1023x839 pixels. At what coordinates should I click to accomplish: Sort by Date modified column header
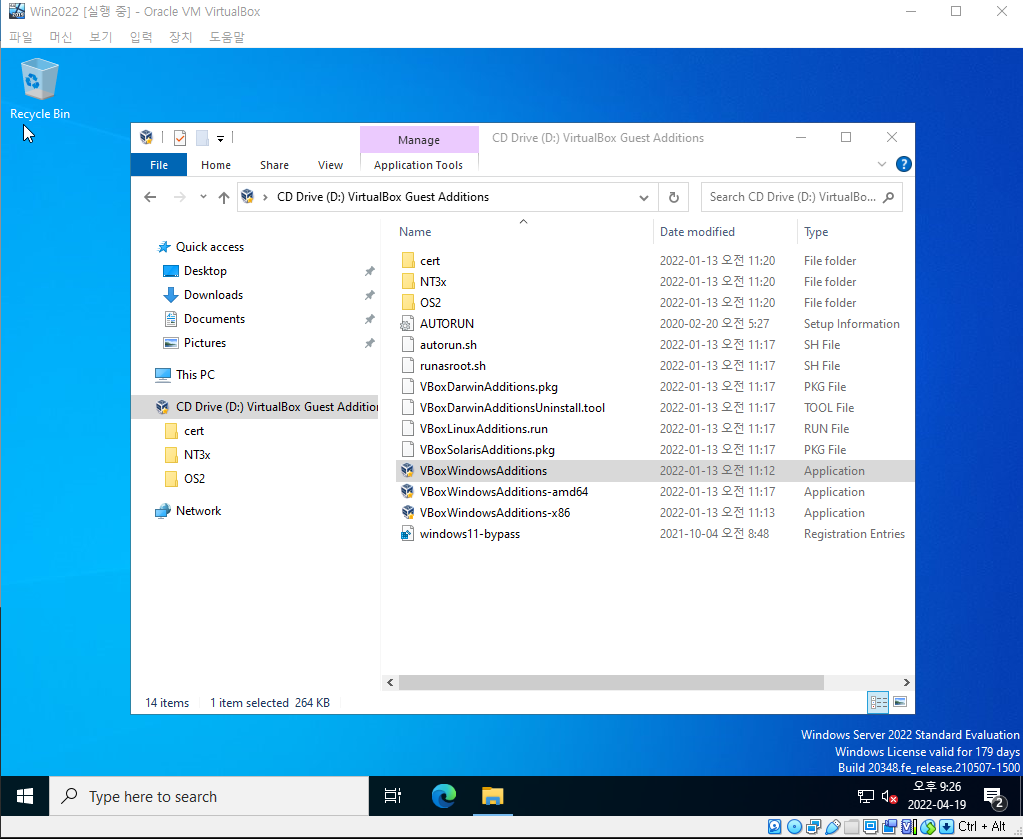(x=697, y=232)
